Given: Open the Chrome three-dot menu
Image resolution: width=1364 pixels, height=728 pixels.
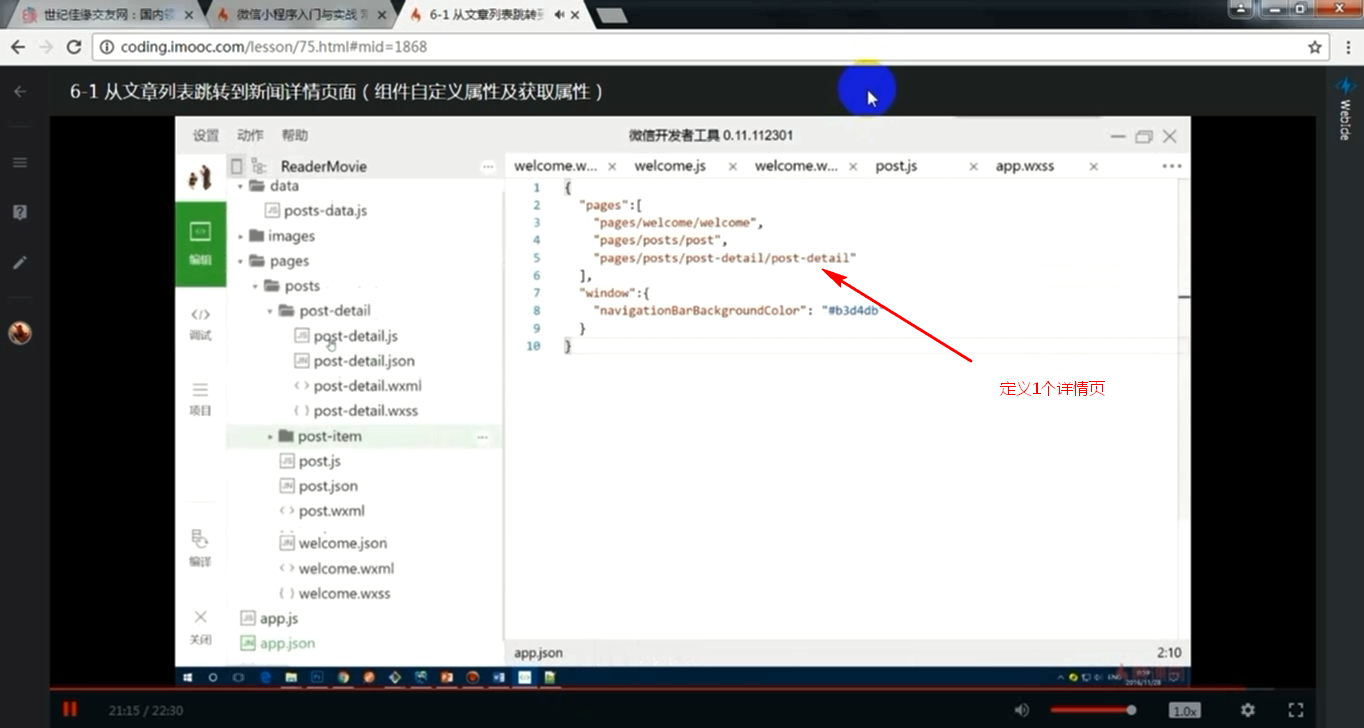Looking at the screenshot, I should click(1346, 47).
